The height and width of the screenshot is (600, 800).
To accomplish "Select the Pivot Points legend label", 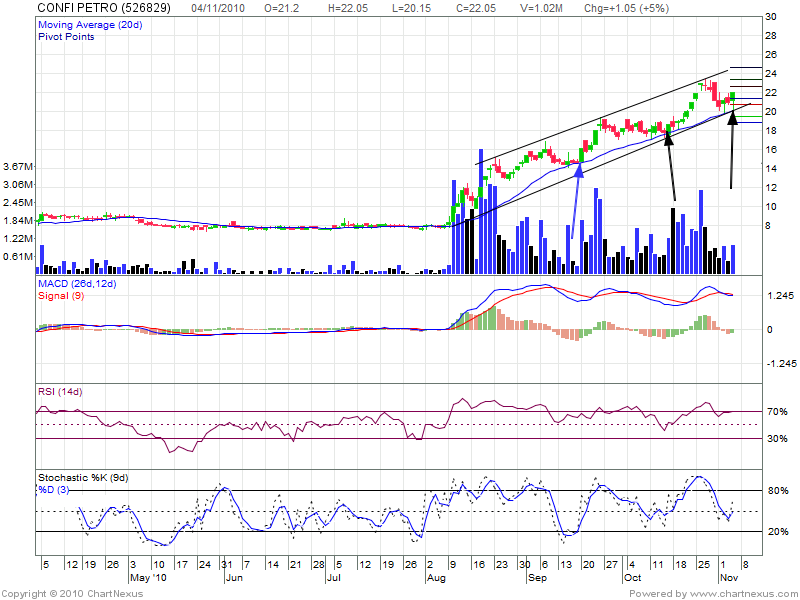I will [66, 35].
